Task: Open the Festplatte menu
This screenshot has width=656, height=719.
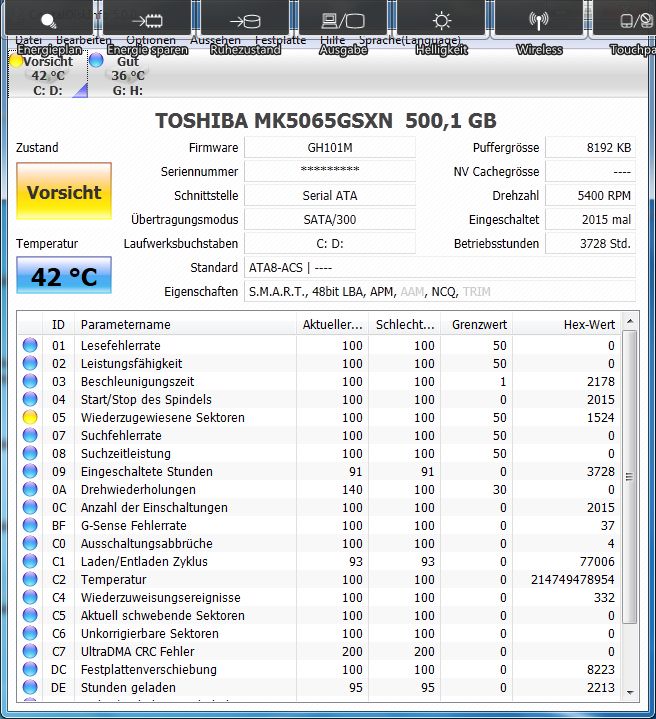Action: coord(280,40)
